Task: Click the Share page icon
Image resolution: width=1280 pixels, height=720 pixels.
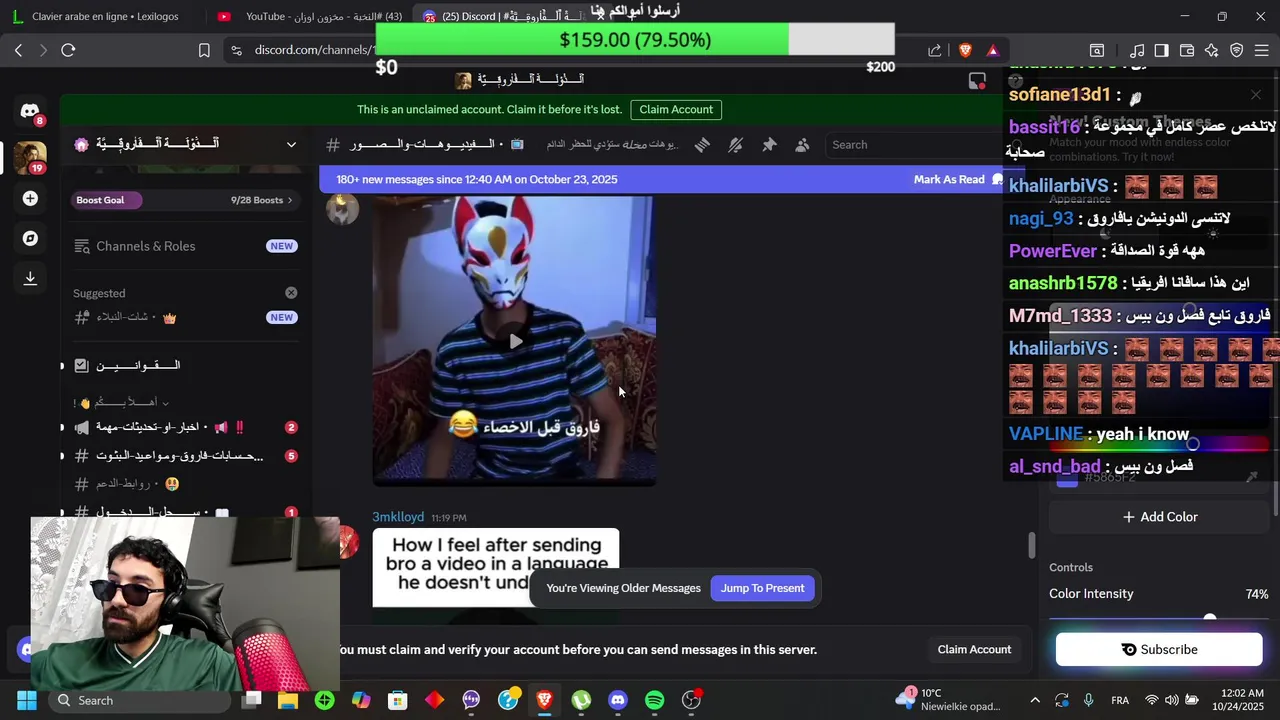Action: [934, 50]
